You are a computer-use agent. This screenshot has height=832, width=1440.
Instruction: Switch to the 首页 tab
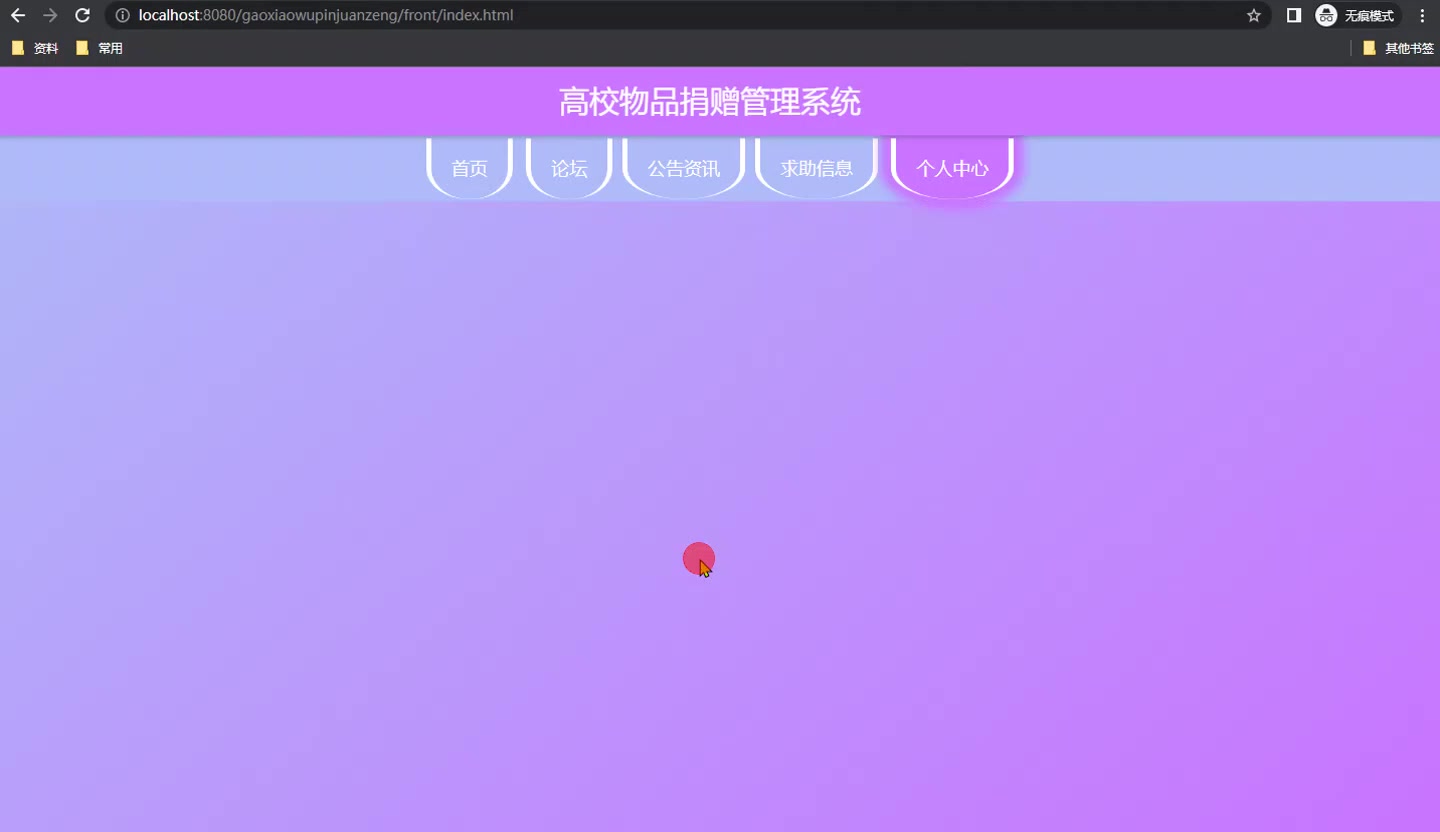(469, 168)
